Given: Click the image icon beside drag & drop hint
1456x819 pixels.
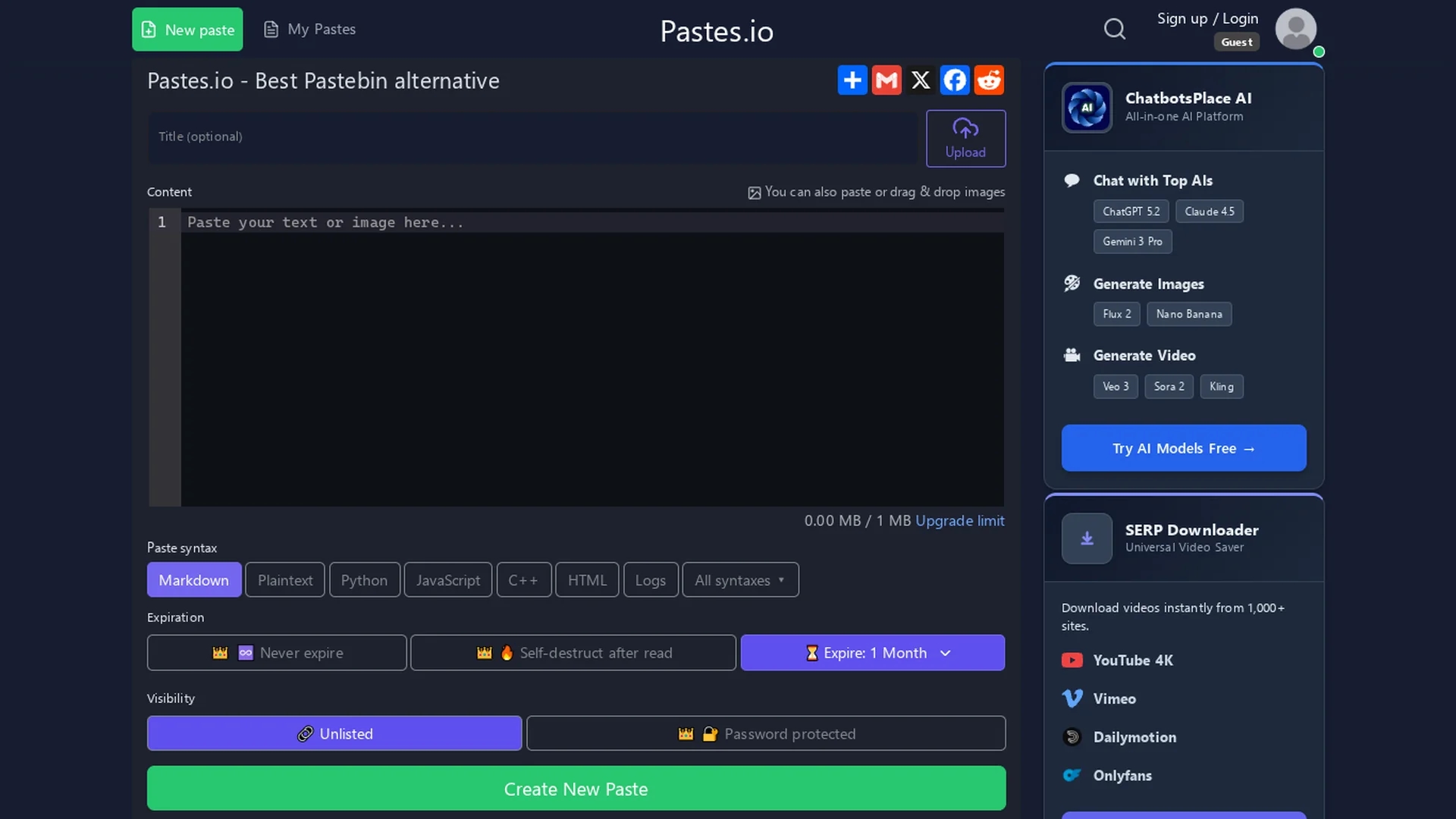Looking at the screenshot, I should (755, 193).
